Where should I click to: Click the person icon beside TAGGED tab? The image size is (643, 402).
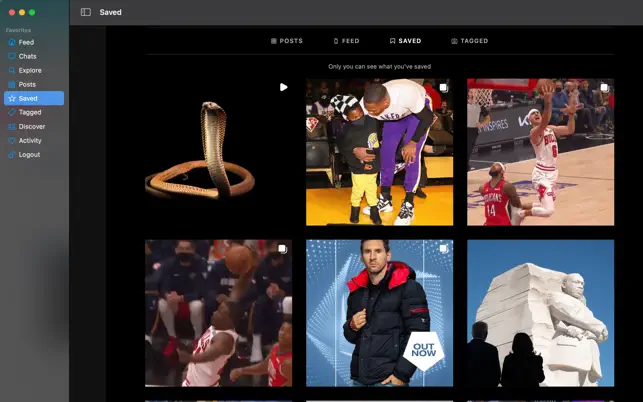point(454,41)
